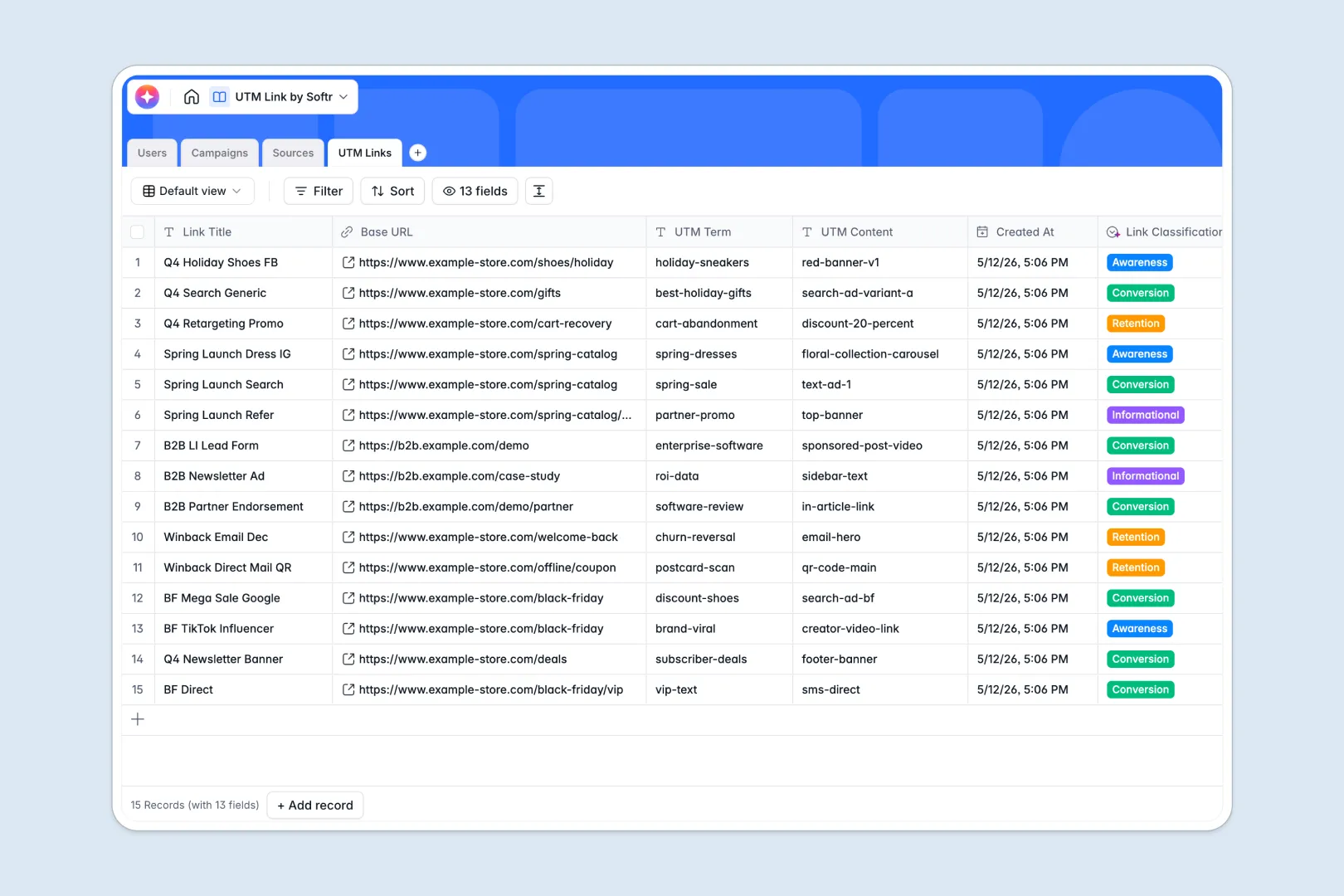Click the 'Q4 Newsletter Banner' title cell
The width and height of the screenshot is (1344, 896).
pyautogui.click(x=243, y=659)
